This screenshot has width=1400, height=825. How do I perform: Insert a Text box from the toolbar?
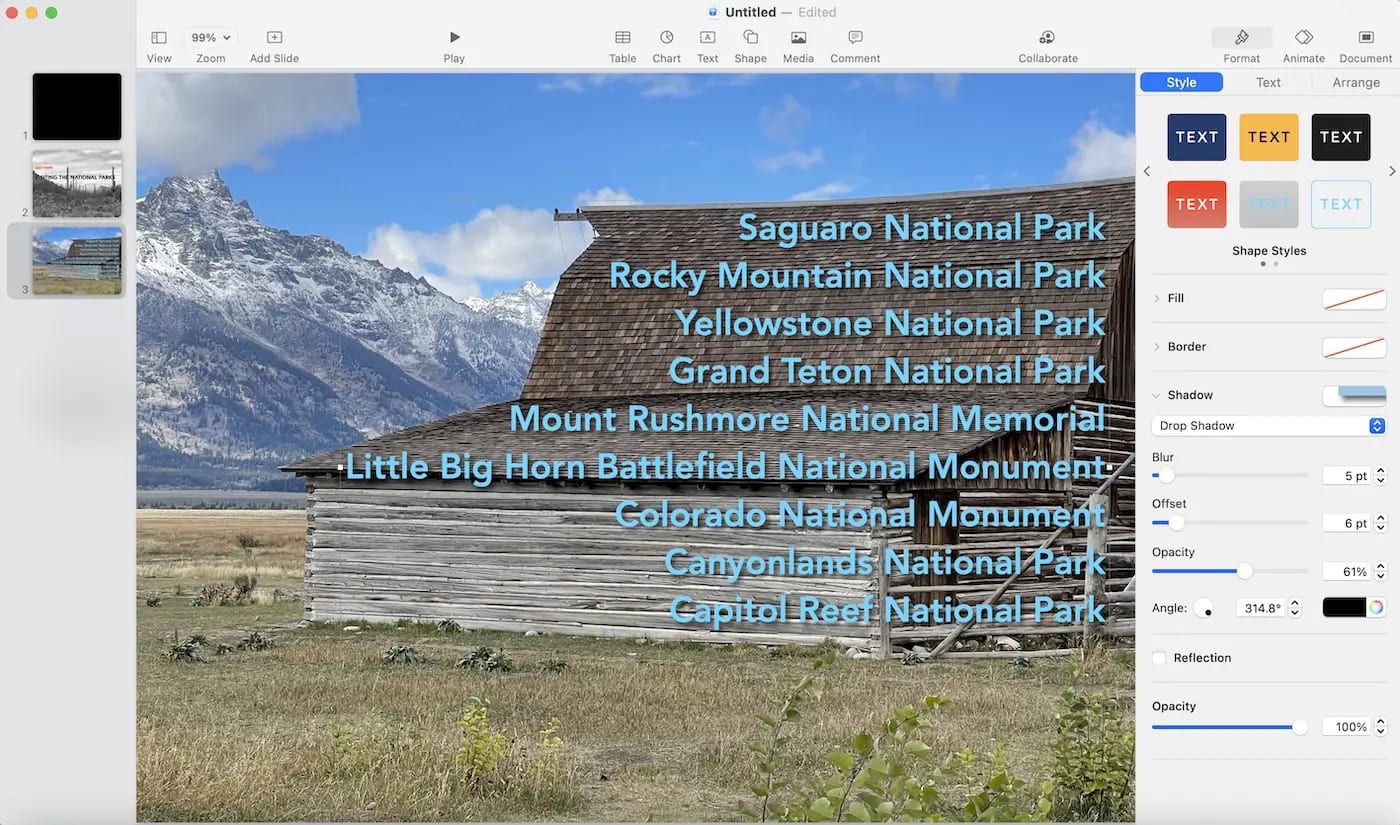coord(707,42)
